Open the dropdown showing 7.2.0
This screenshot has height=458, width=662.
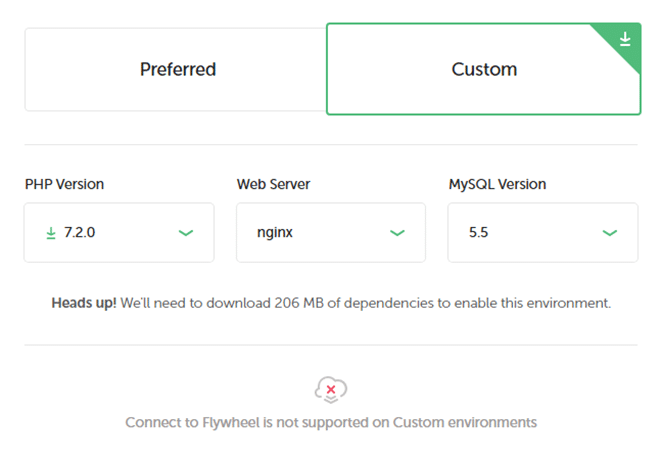(119, 233)
